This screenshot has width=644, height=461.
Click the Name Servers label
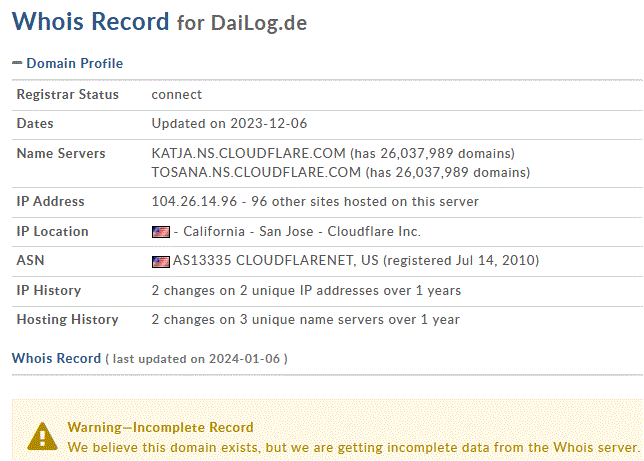pyautogui.click(x=61, y=153)
